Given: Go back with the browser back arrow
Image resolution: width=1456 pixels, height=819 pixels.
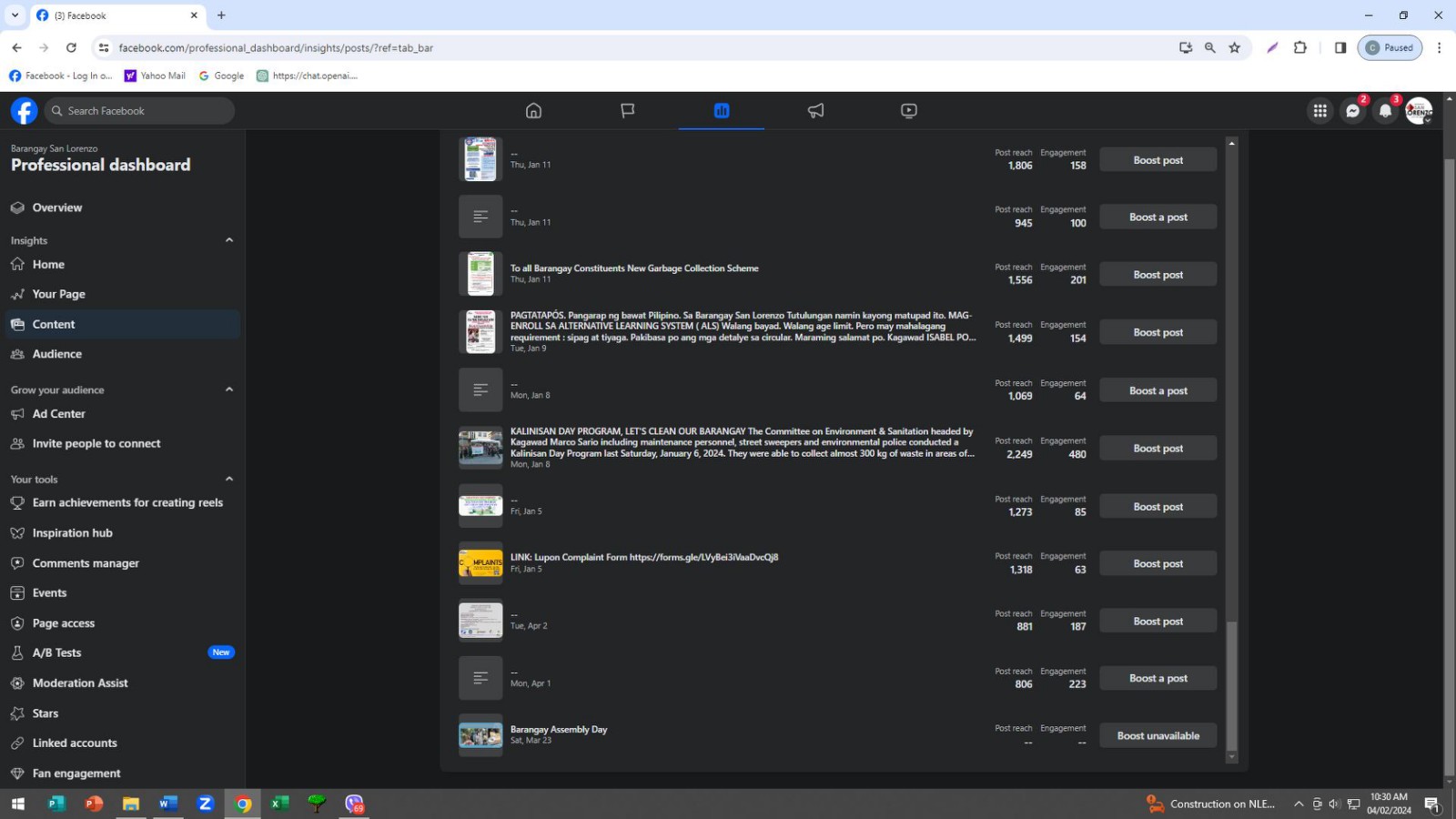Looking at the screenshot, I should click(x=16, y=47).
